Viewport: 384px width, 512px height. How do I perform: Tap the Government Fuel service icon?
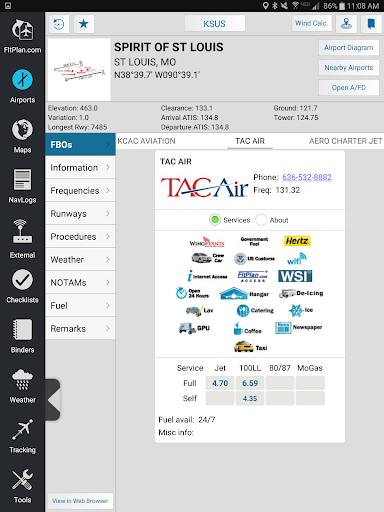tap(254, 241)
